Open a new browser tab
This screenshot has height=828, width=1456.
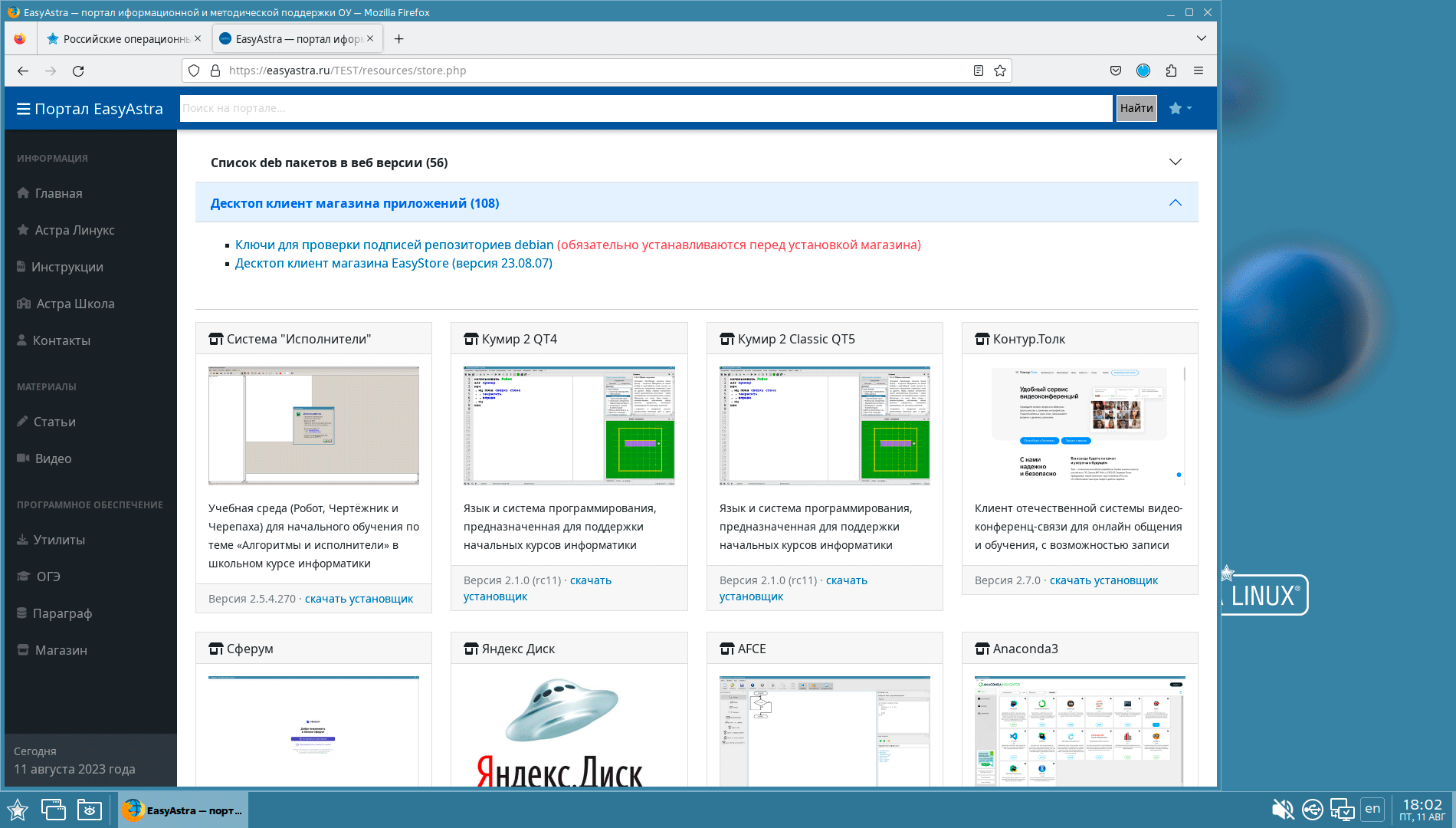[x=399, y=39]
